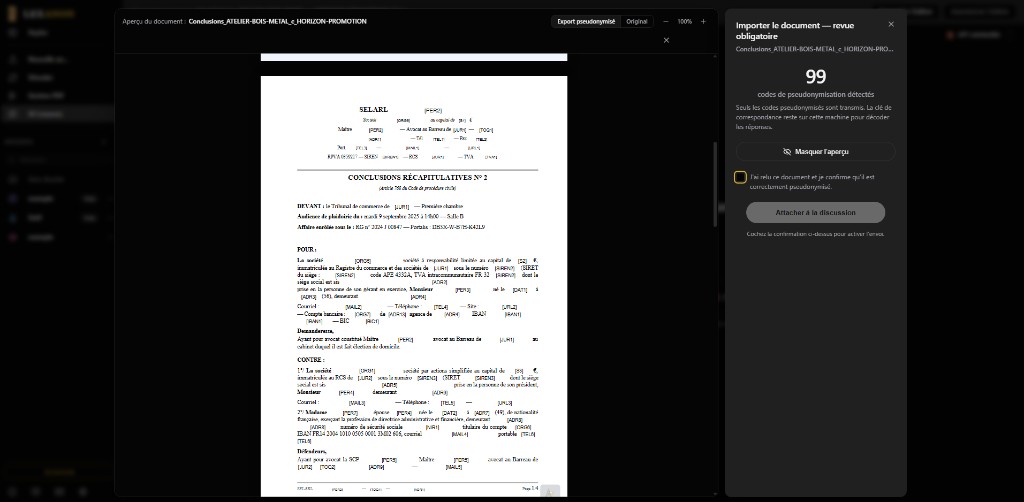Image resolution: width=1024 pixels, height=502 pixels.
Task: Close the document preview with the X
Action: (x=666, y=40)
